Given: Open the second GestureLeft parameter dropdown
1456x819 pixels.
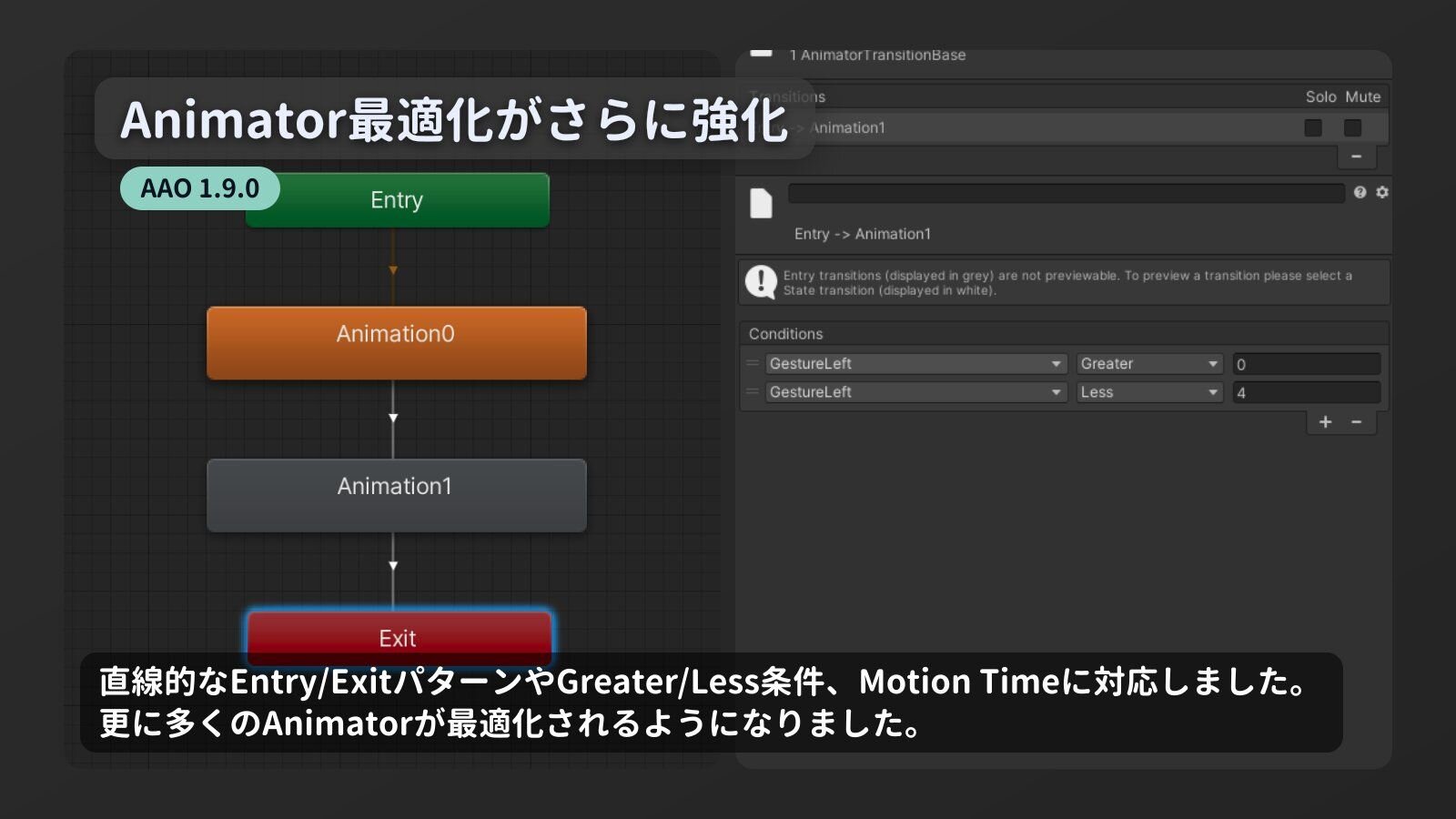Looking at the screenshot, I should (915, 392).
